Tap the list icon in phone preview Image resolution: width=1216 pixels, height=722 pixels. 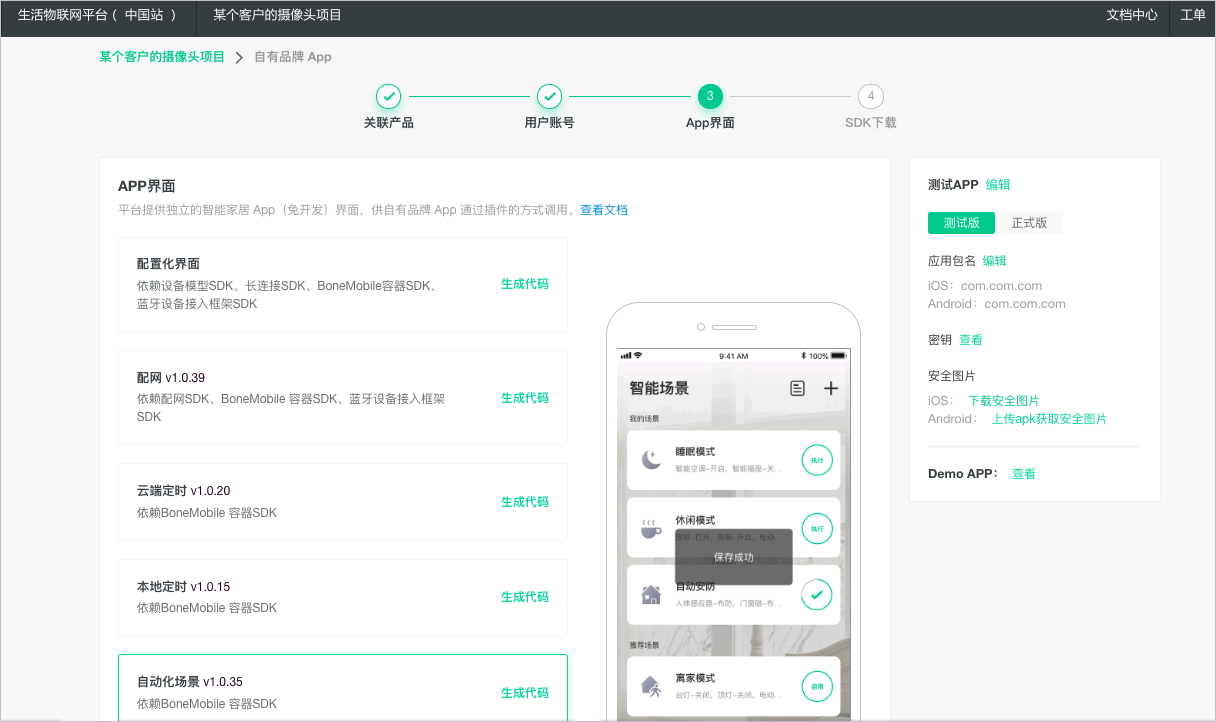tap(797, 388)
